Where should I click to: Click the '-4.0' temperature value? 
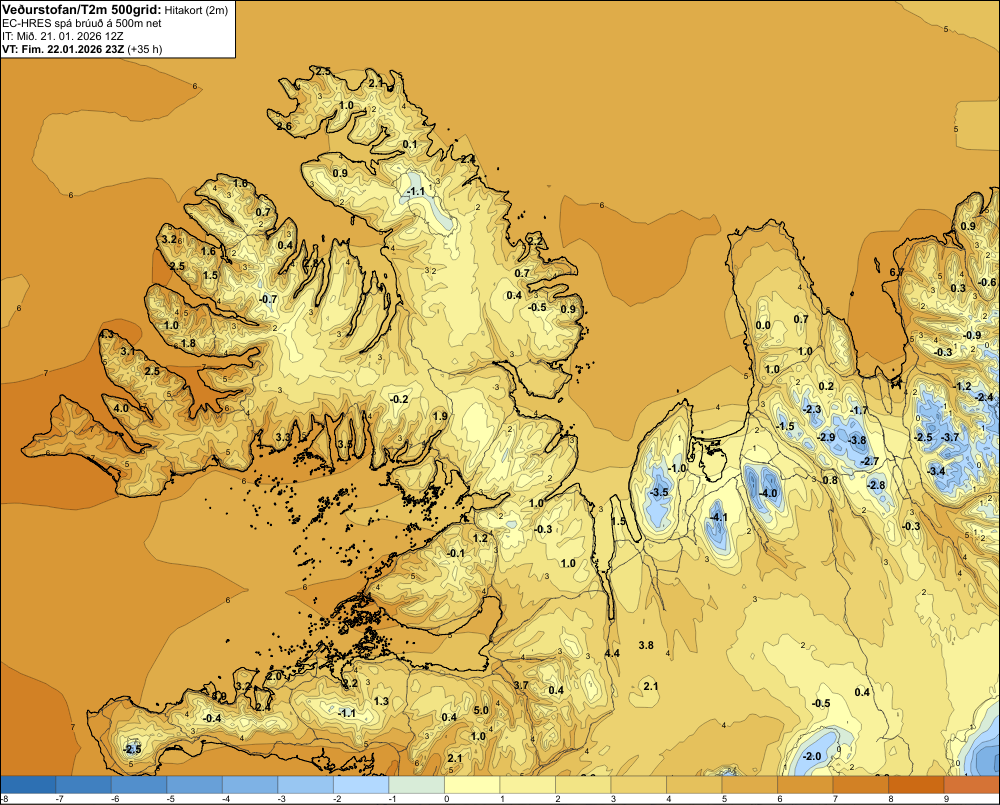tap(768, 493)
